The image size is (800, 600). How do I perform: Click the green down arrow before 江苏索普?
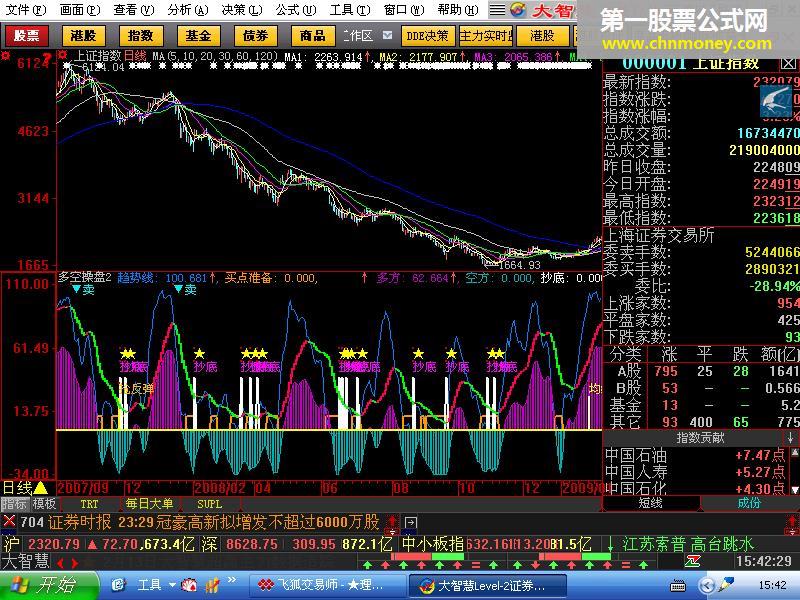point(610,543)
